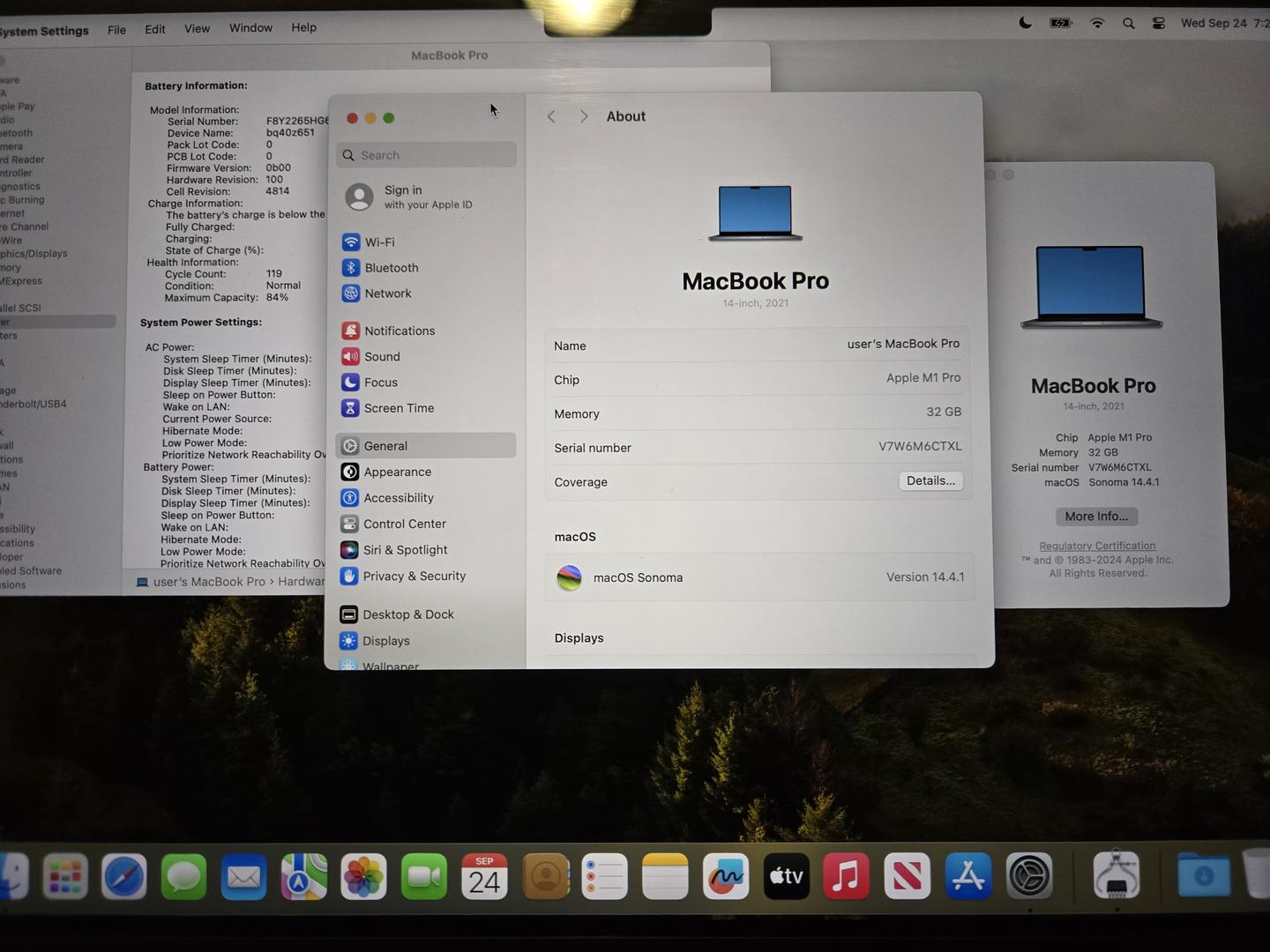Show Wi-Fi status in menu bar
The image size is (1270, 952).
click(x=1097, y=24)
